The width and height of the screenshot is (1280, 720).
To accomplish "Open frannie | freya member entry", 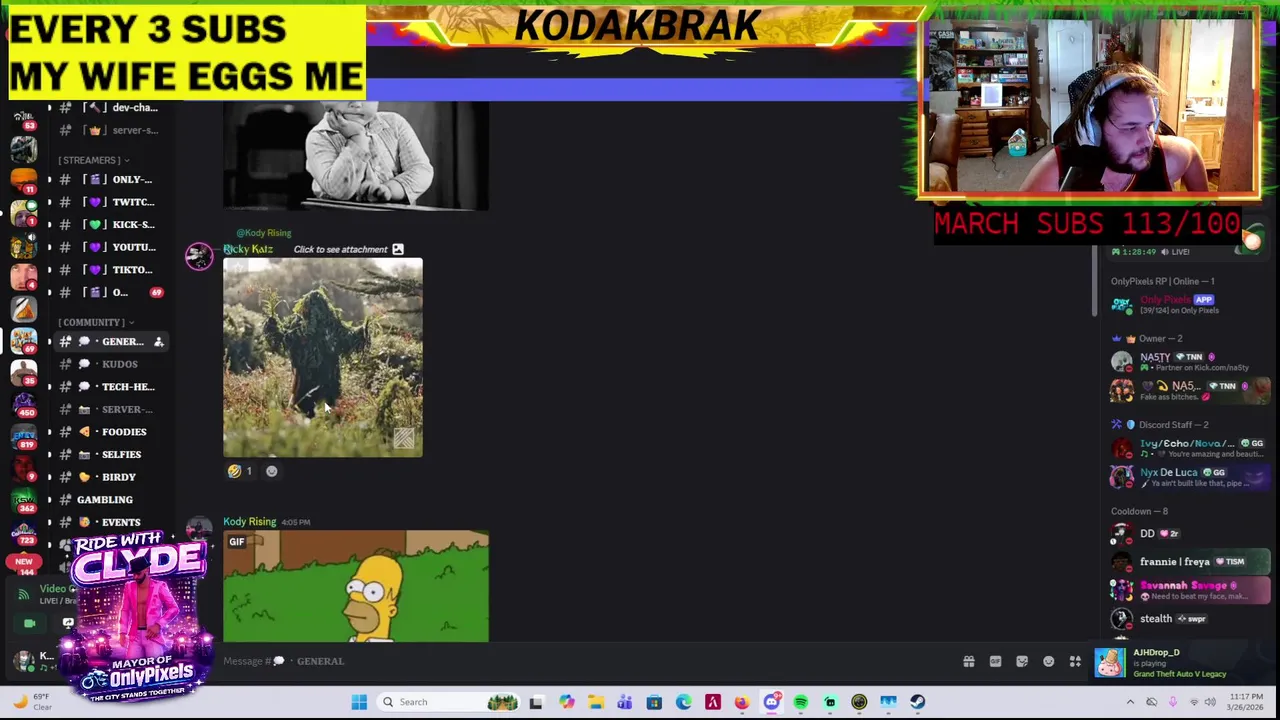I will coord(1188,562).
